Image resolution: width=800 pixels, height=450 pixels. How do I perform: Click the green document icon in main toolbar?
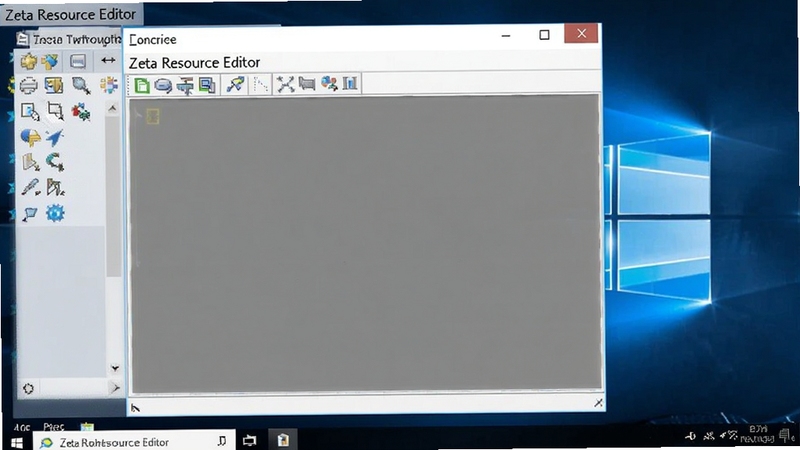point(142,85)
